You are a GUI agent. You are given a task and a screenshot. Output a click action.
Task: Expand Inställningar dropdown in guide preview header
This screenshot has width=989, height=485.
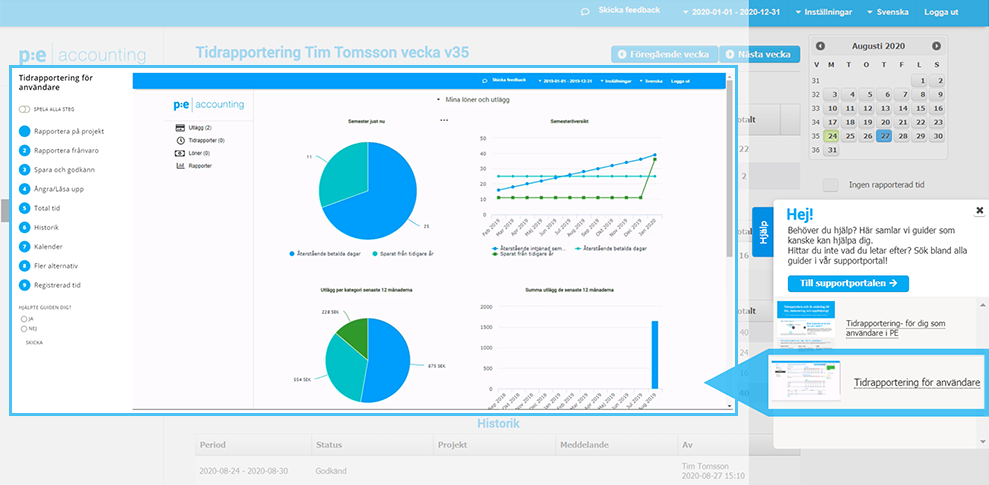[617, 81]
